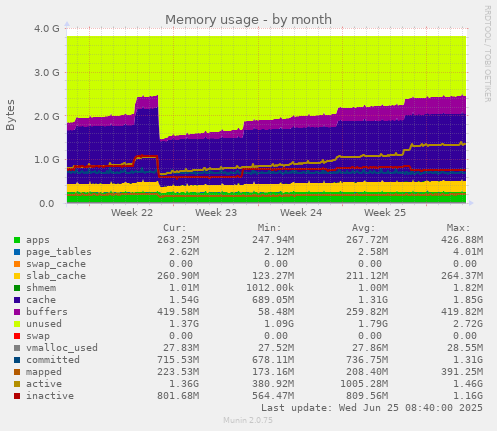
Task: Click the cache dark blue legend swatch
Action: pyautogui.click(x=17, y=300)
